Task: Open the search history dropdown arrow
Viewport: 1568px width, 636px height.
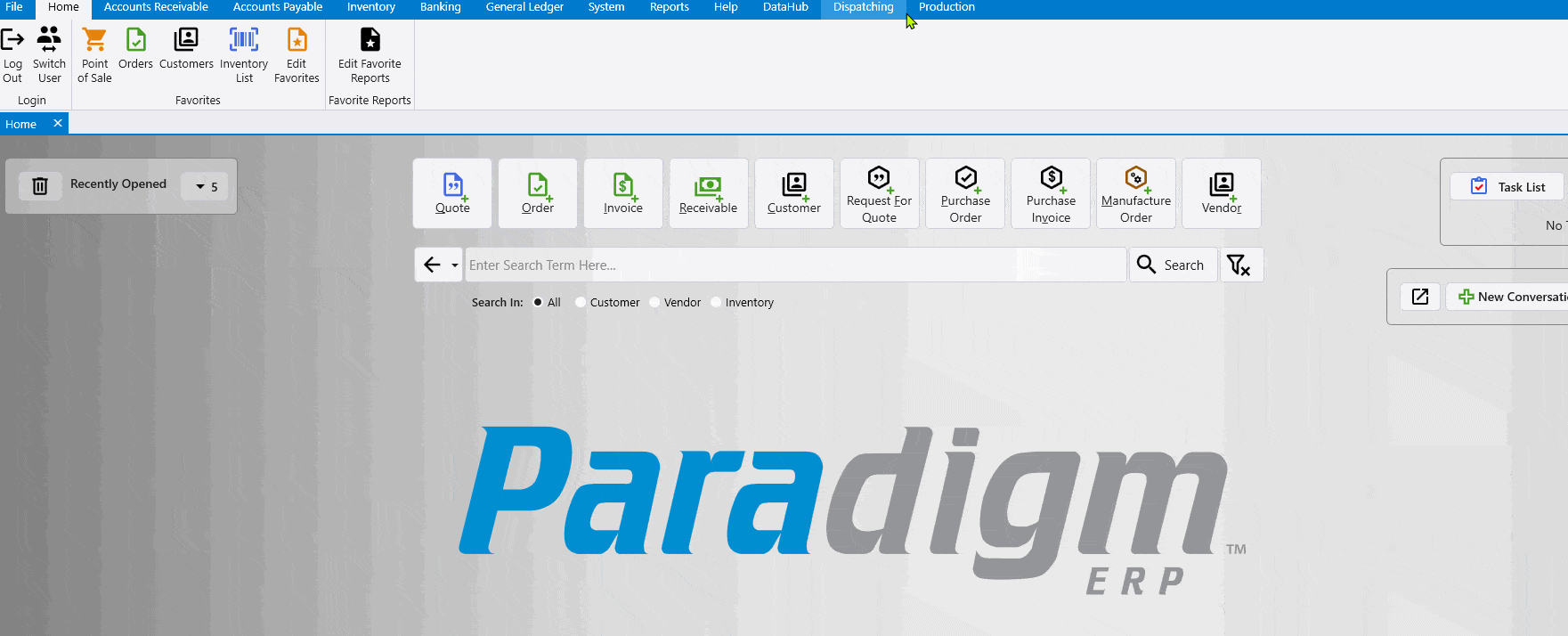Action: [455, 265]
